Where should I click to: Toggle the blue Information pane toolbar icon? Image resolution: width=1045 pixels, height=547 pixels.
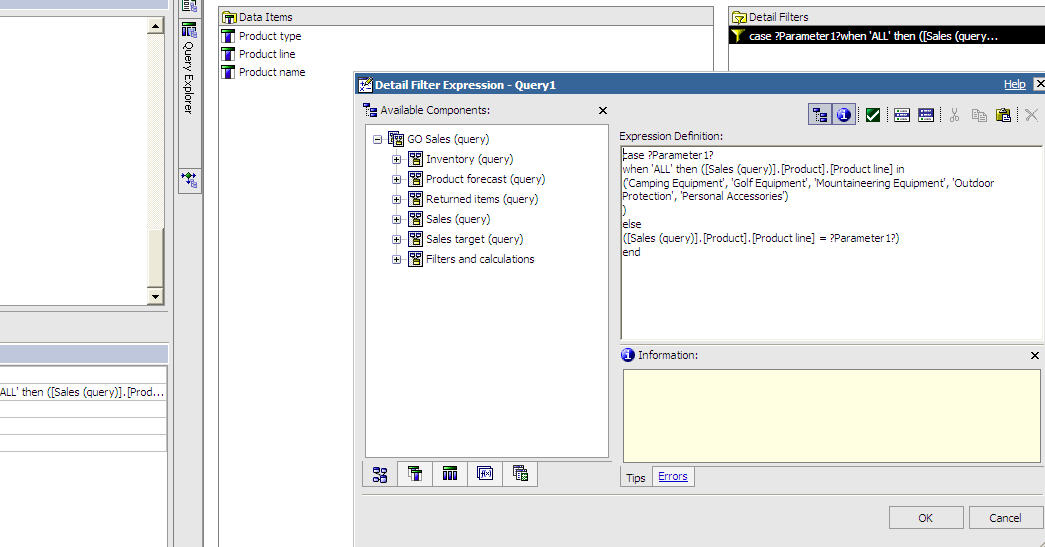click(844, 115)
